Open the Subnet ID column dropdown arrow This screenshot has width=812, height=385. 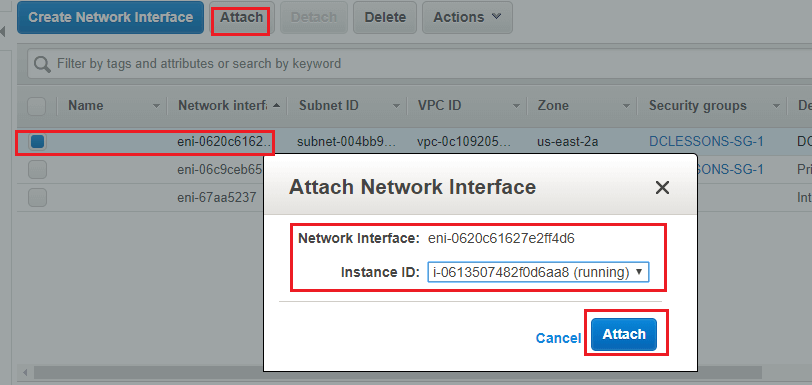[x=396, y=106]
